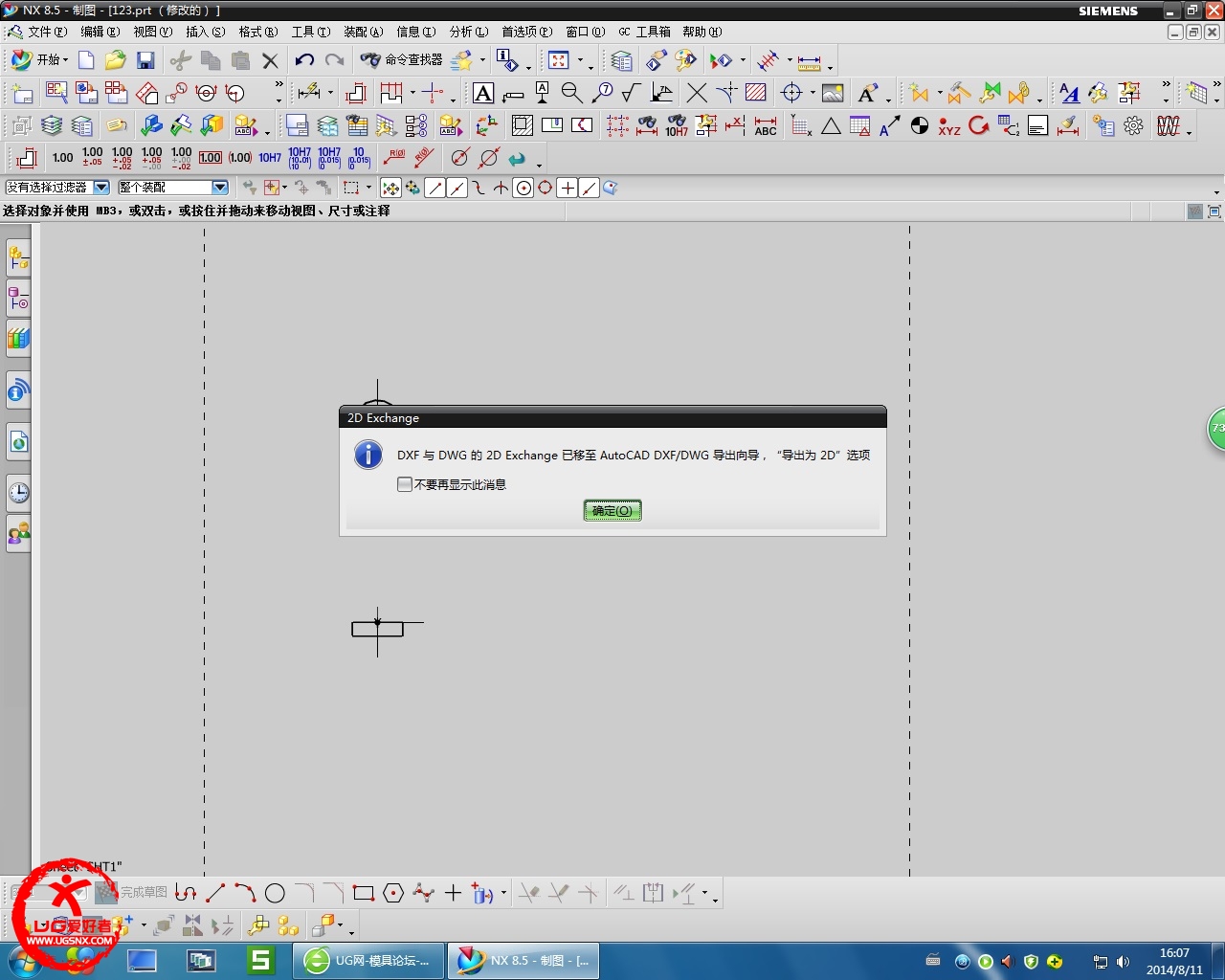Select the Polygon sketch tool
The image size is (1225, 980).
pos(393,893)
